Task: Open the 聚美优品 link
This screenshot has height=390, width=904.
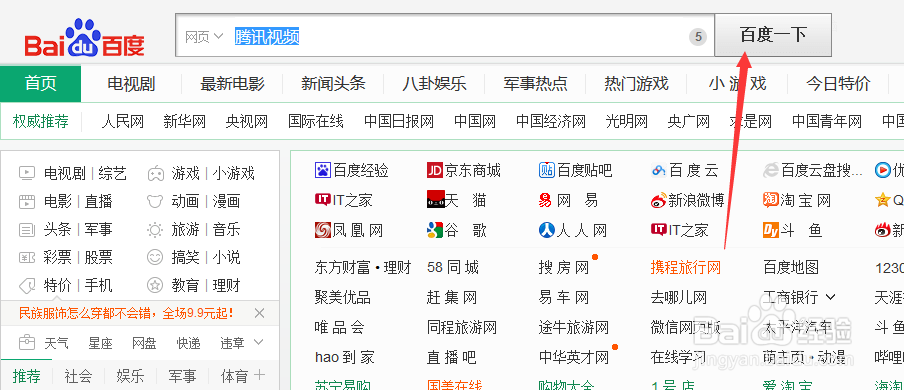Action: click(342, 298)
